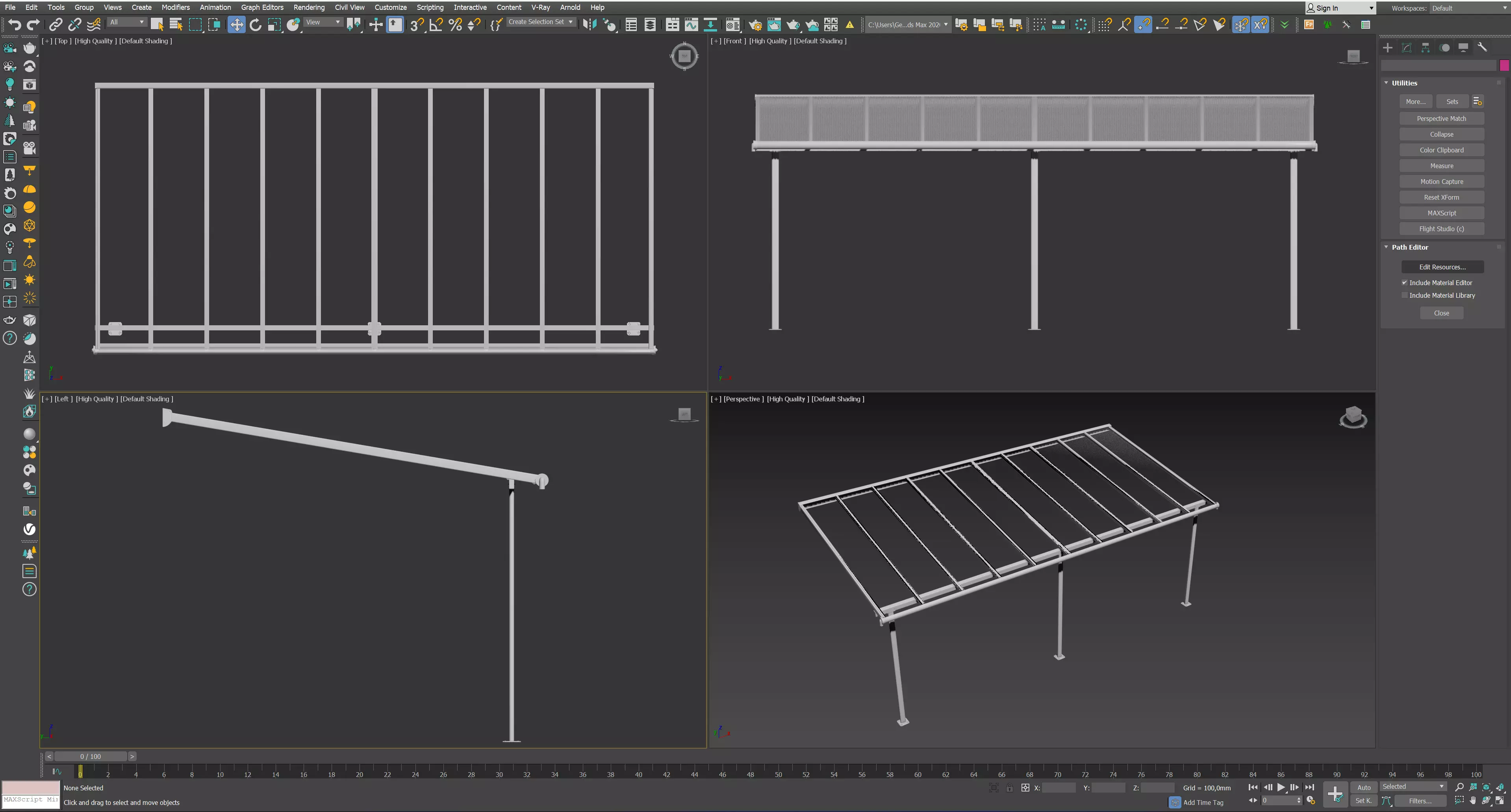The width and height of the screenshot is (1511, 812).
Task: Open the Motion panel icon
Action: [x=1445, y=48]
